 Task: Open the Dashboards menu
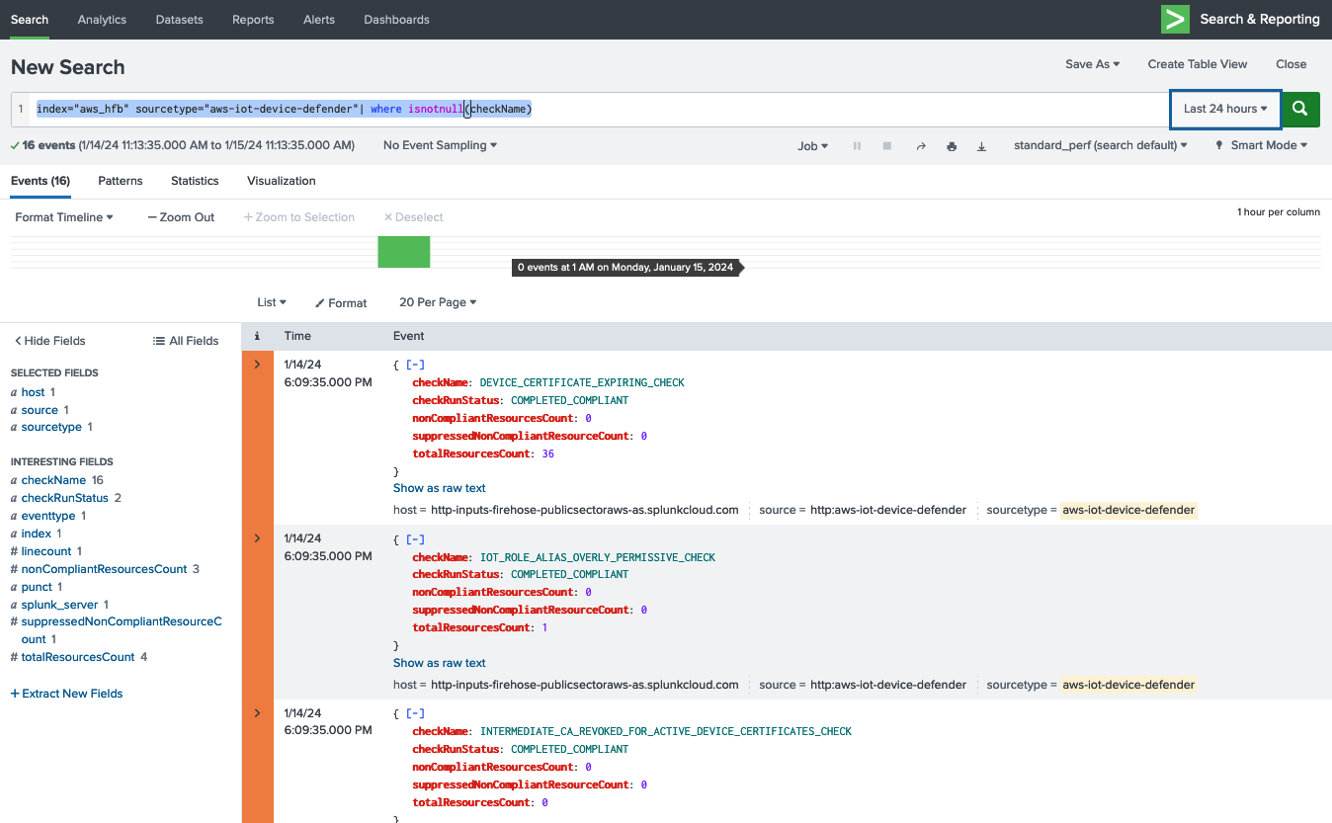396,19
